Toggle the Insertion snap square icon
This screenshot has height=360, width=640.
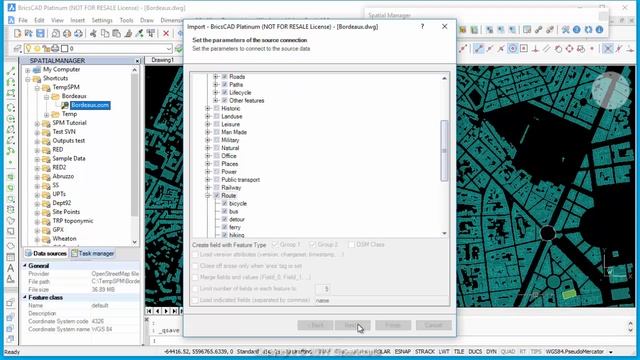[524, 49]
